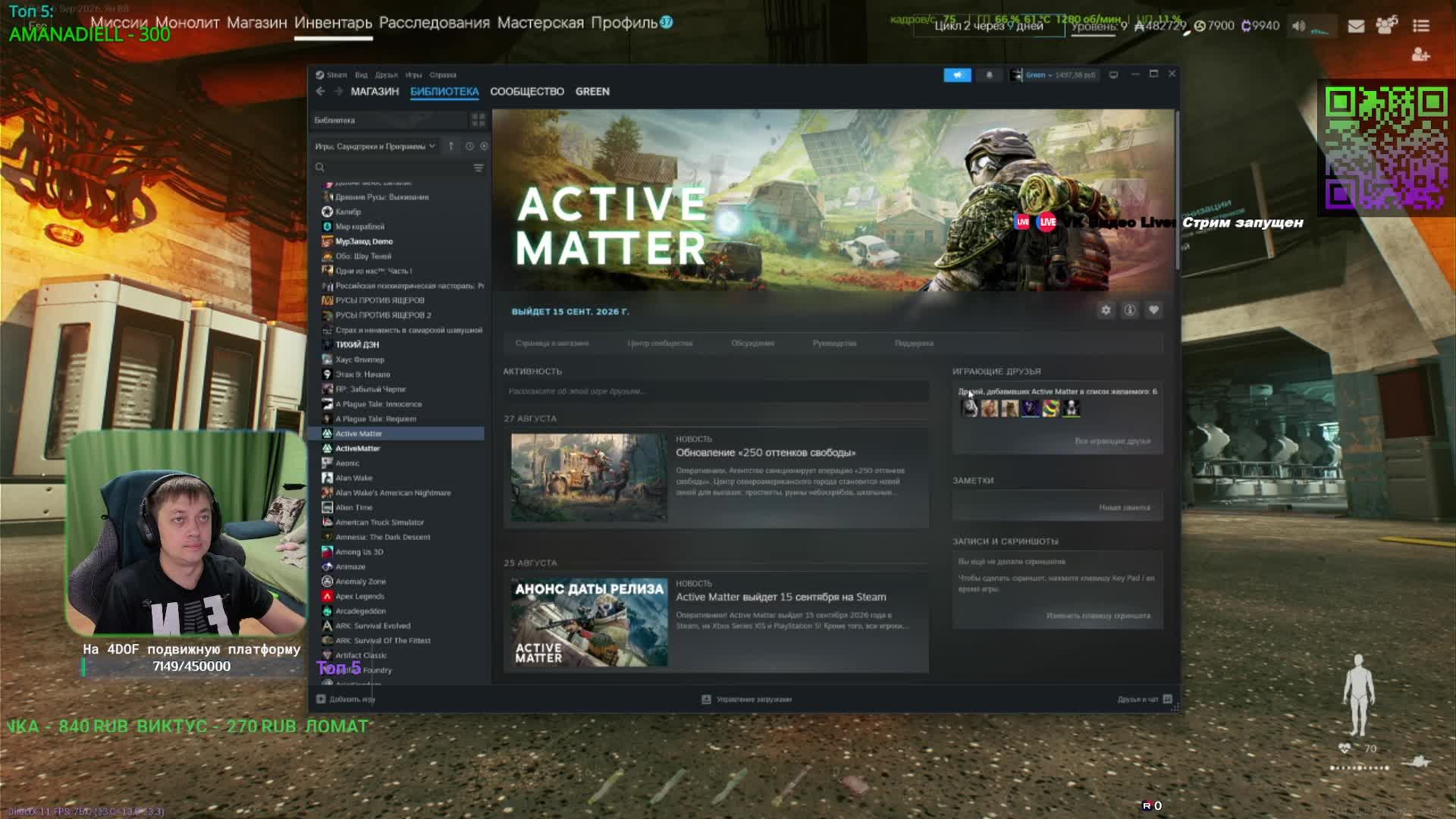Switch Steam to Big Picture mode icon
The image size is (1456, 819).
tap(1113, 75)
